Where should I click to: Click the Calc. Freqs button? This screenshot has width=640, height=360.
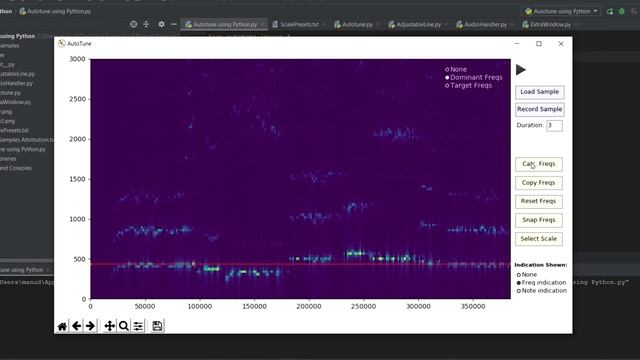tap(538, 164)
